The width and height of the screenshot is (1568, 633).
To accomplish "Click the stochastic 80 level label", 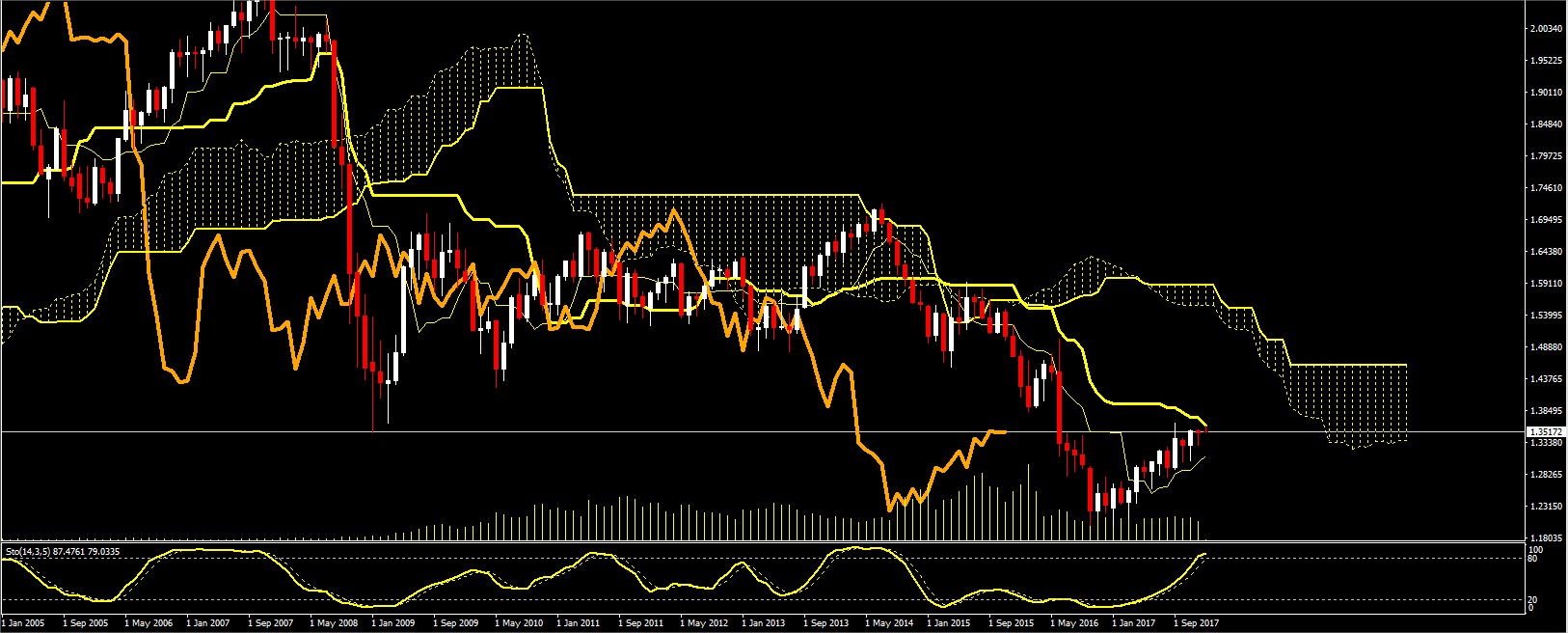I will click(1534, 558).
